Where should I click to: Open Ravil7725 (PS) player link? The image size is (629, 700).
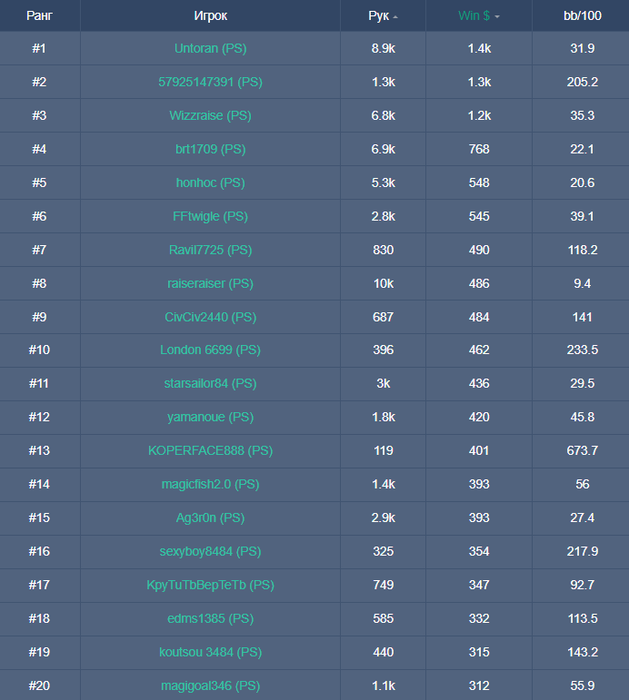[210, 250]
